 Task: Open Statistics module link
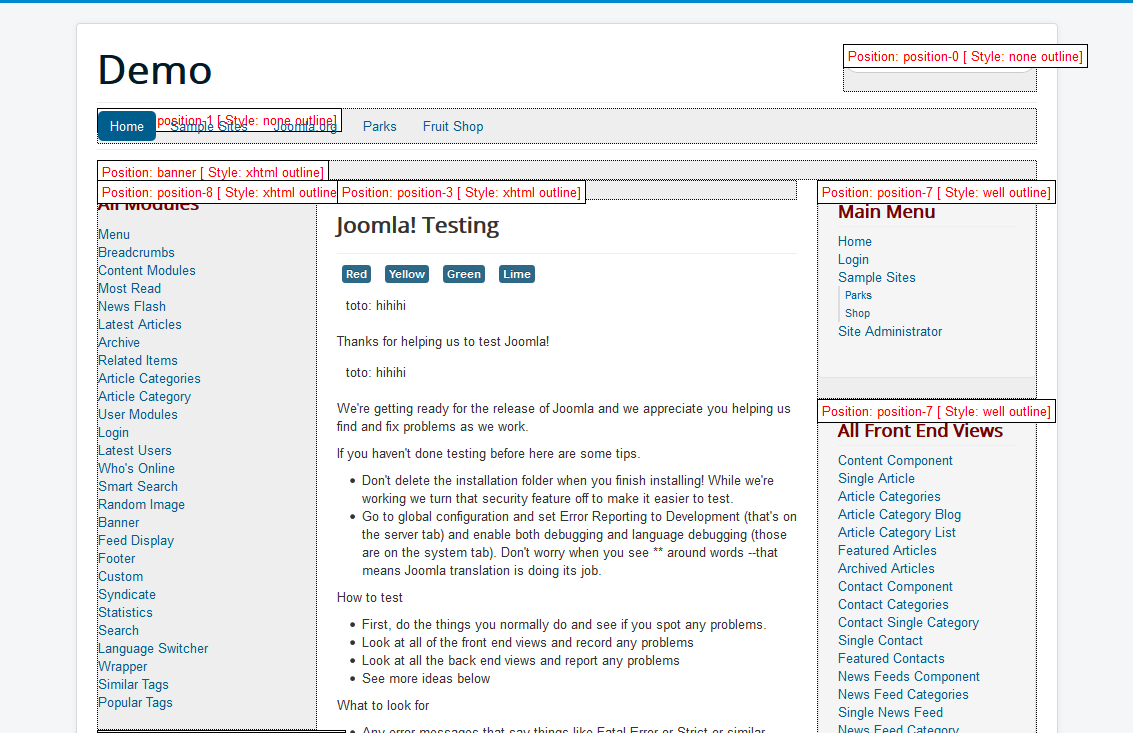[126, 612]
